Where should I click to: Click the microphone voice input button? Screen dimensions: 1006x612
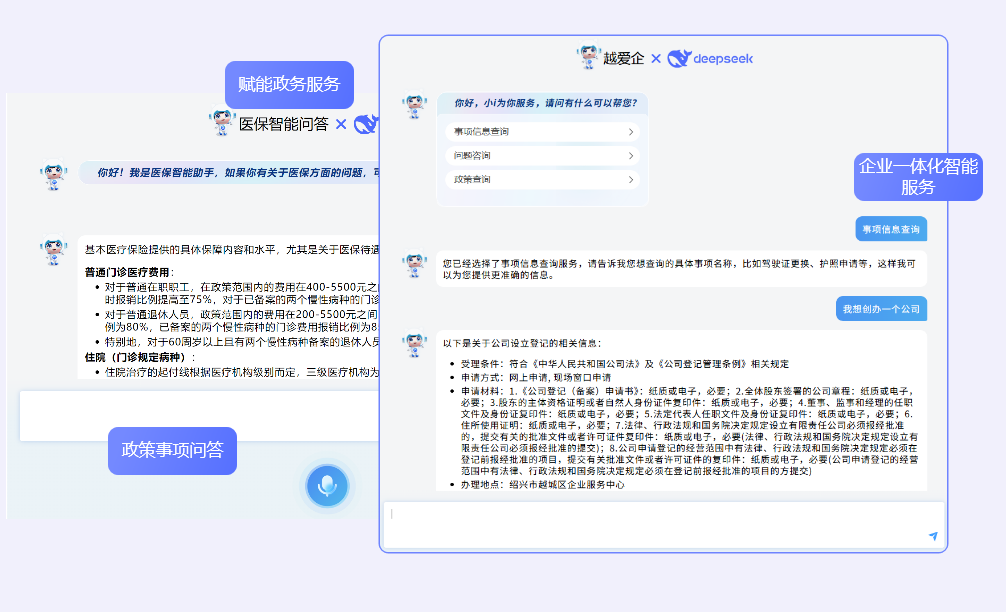click(327, 485)
